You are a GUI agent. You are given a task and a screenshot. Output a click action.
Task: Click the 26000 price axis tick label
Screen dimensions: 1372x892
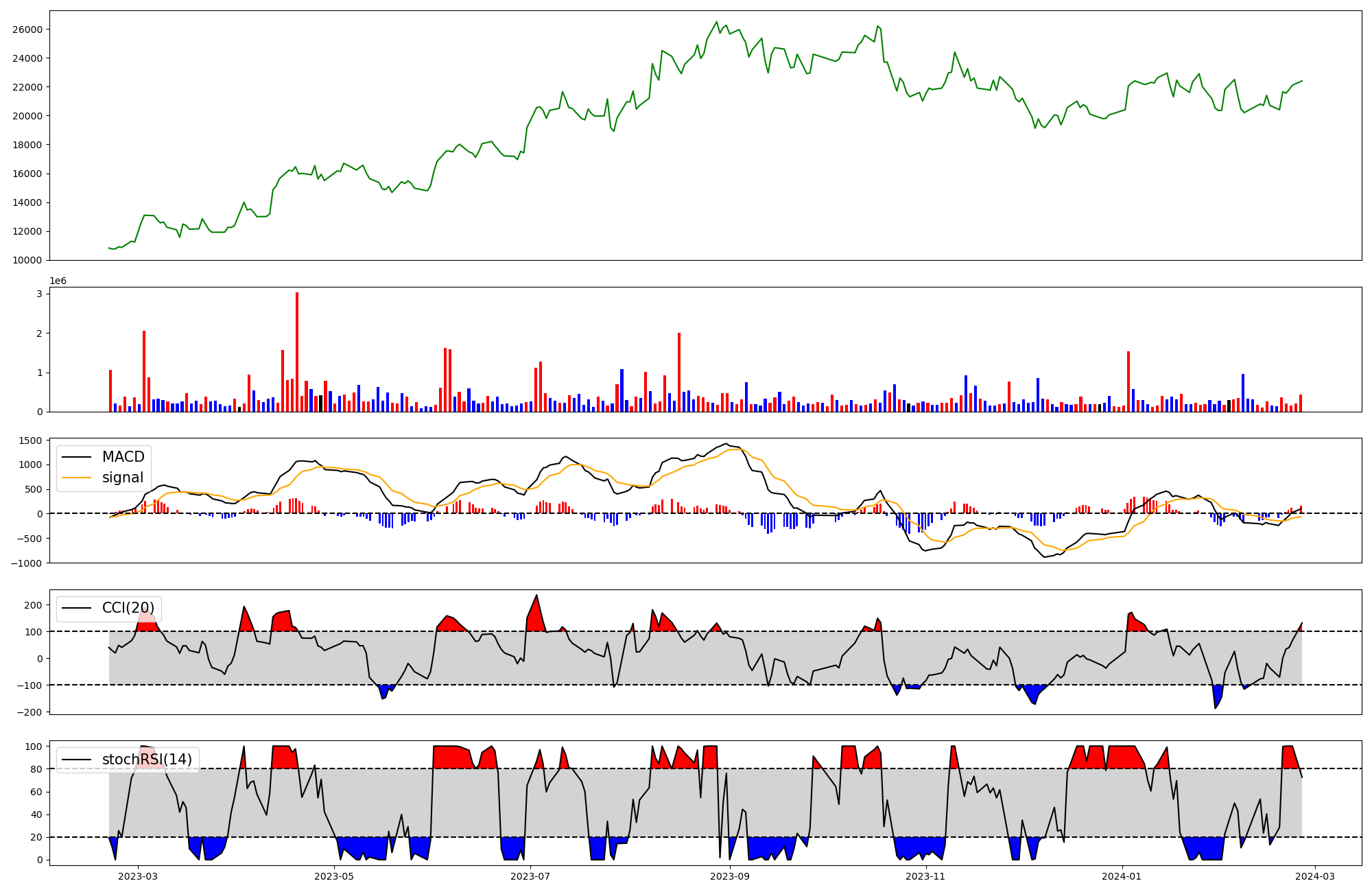(27, 30)
